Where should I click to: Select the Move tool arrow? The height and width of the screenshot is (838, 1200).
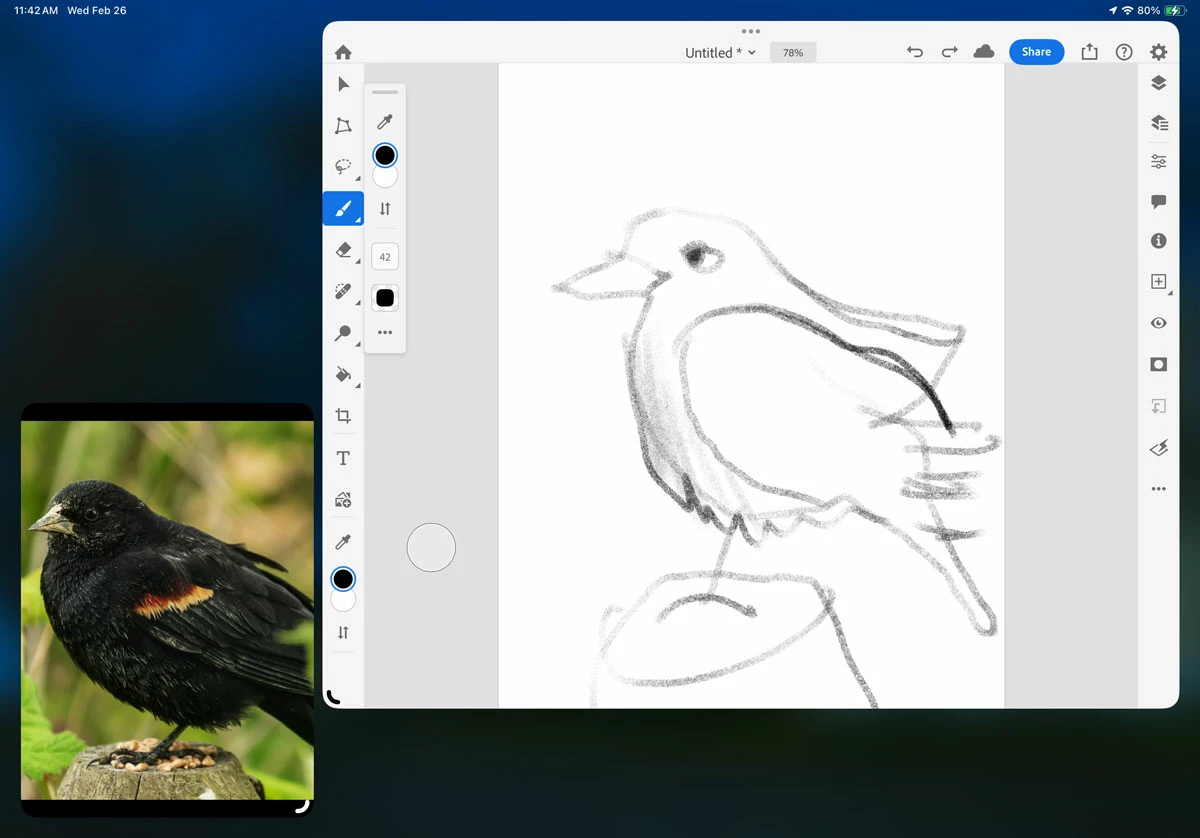pyautogui.click(x=343, y=84)
